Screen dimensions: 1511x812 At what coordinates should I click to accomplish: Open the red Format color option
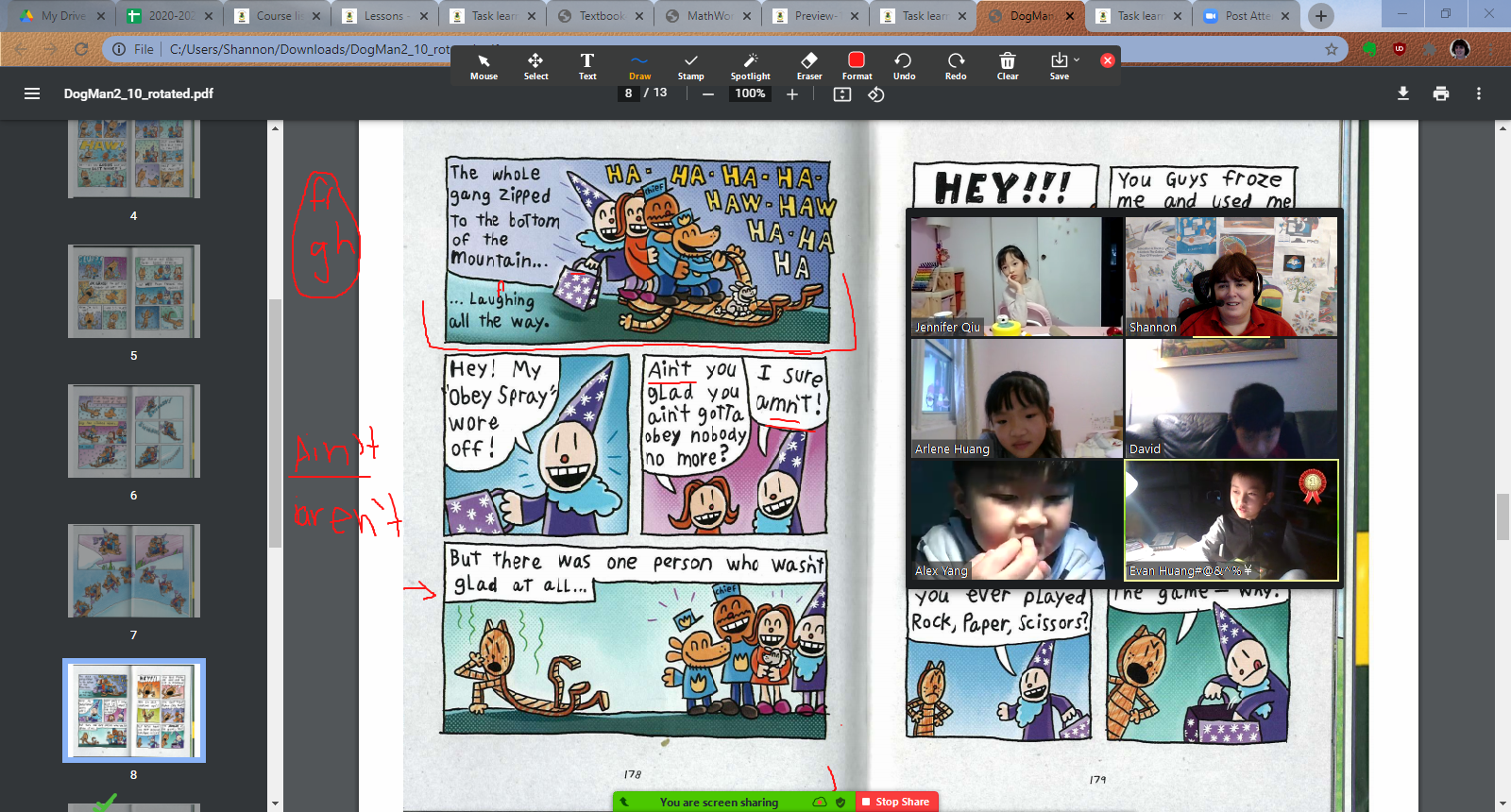coord(857,66)
